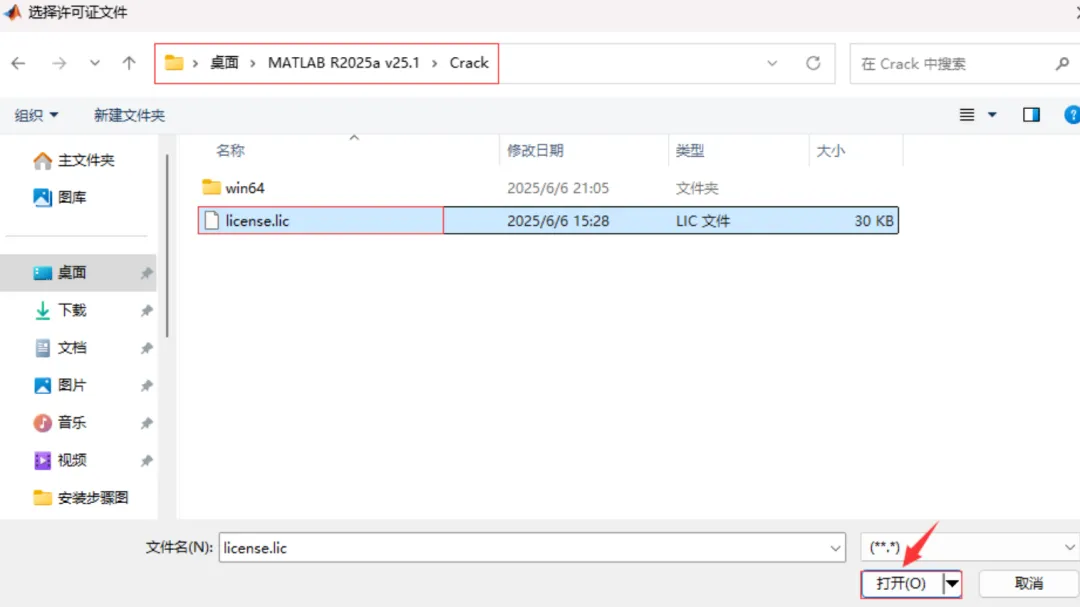Expand view options dropdown arrow
The image size is (1080, 607).
[993, 115]
